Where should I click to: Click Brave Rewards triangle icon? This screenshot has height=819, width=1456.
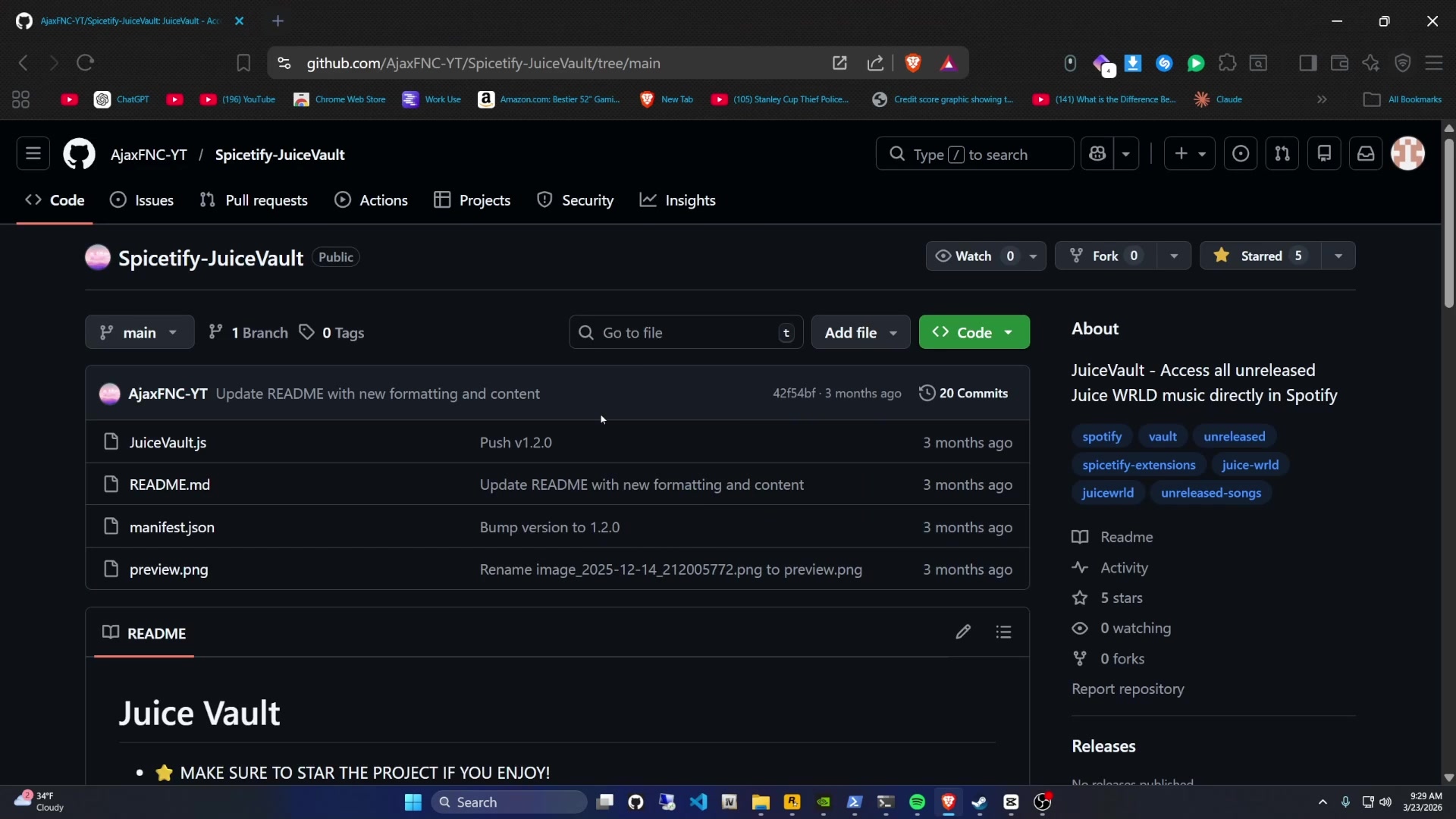coord(948,63)
